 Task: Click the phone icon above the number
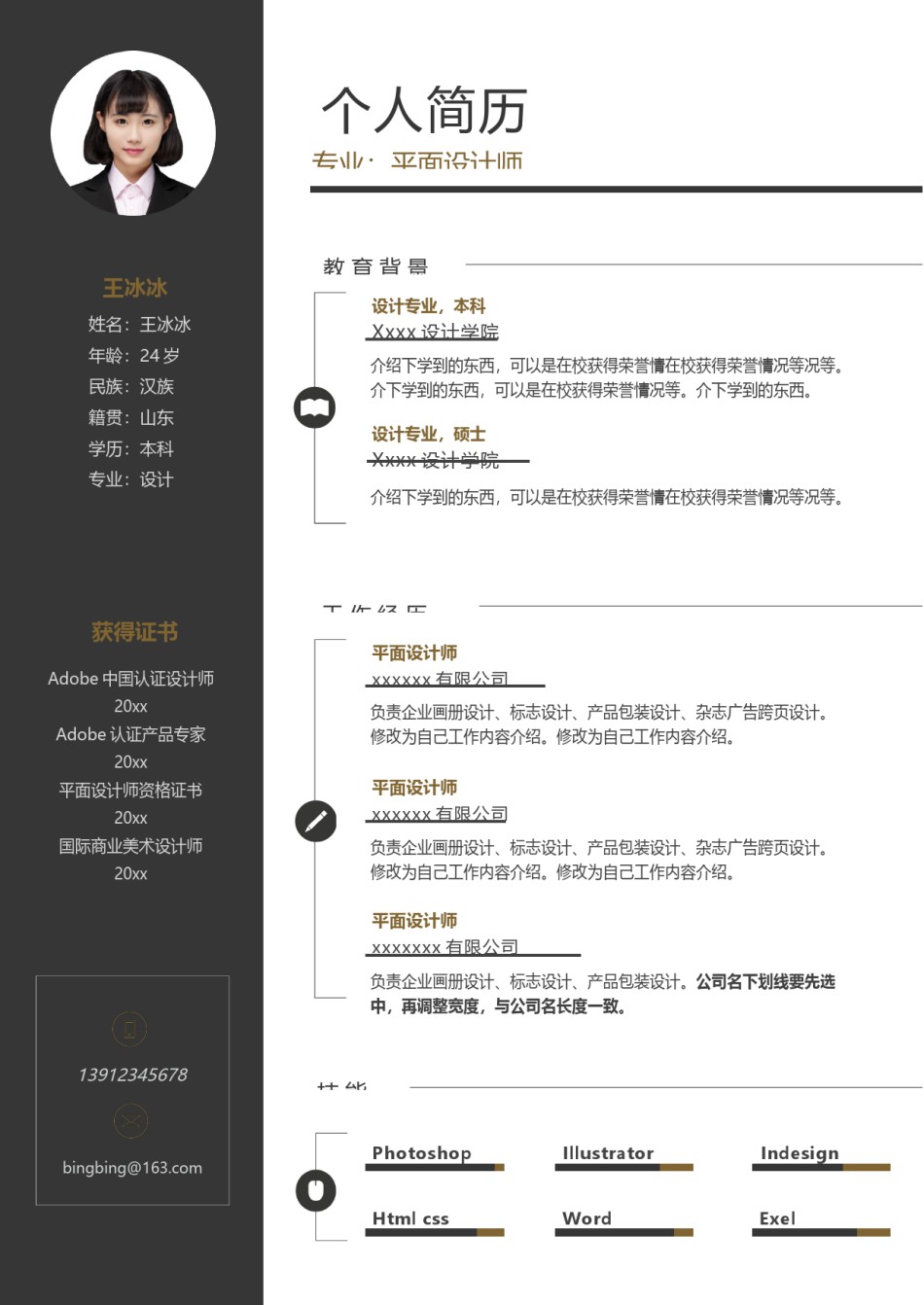130,1029
